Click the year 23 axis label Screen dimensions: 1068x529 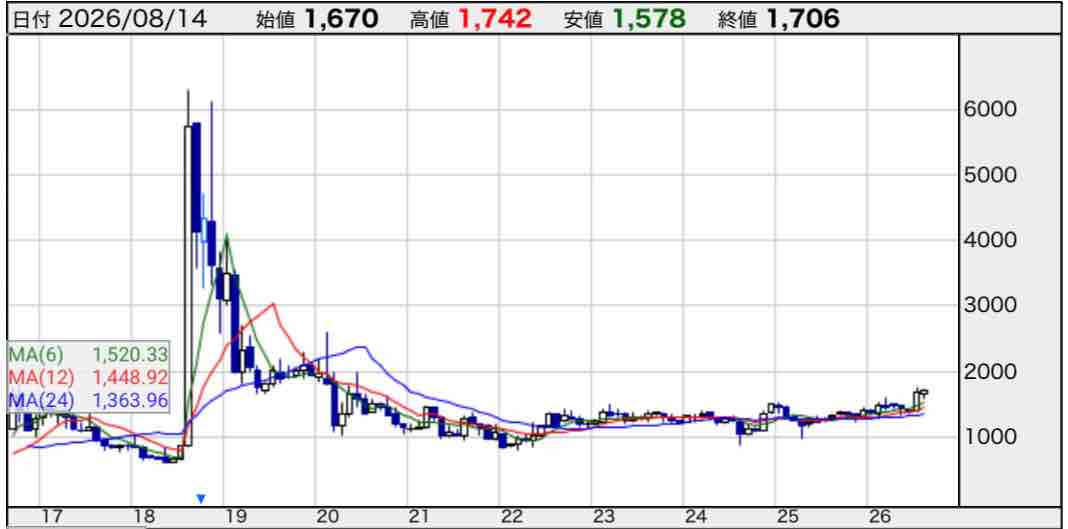[604, 515]
